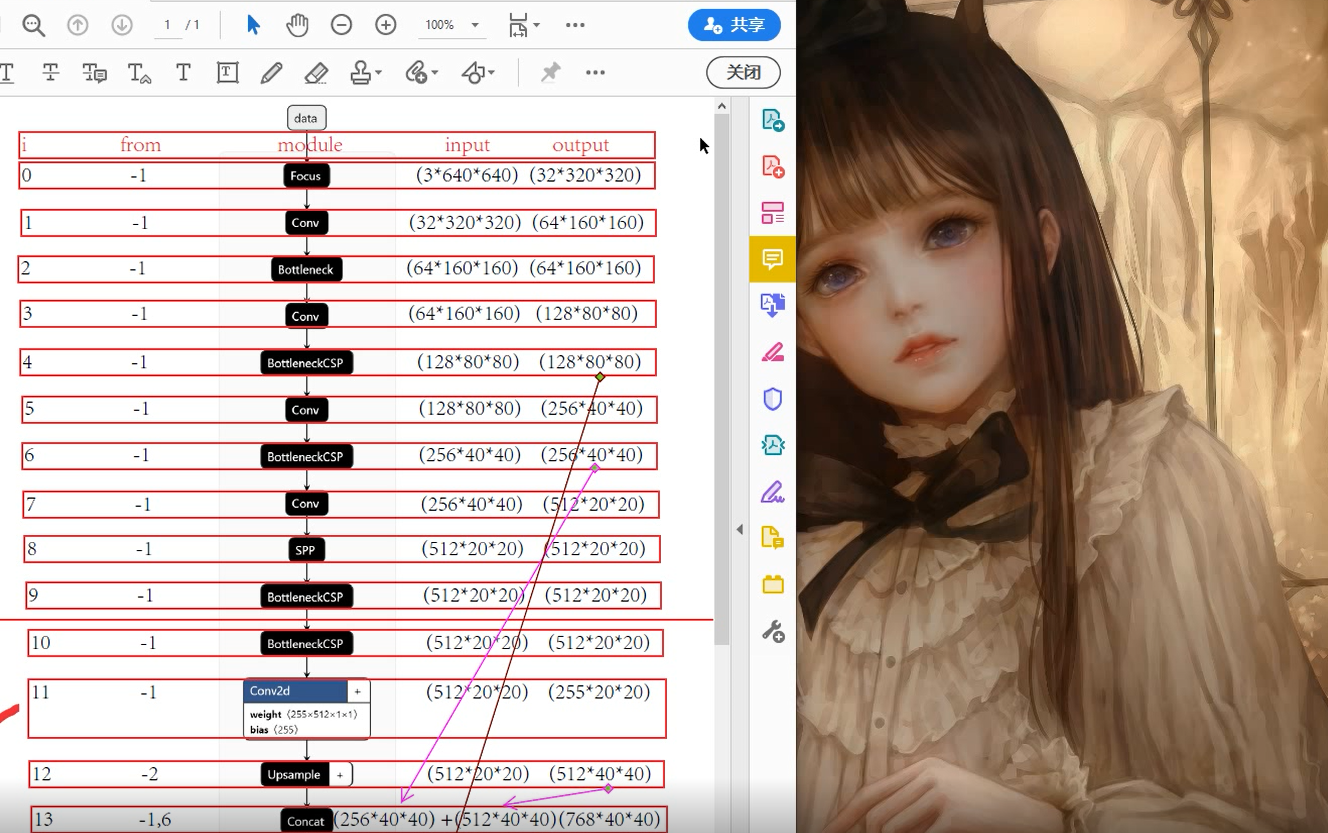Open pink Redact pen tool in sidebar
Screen dimensions: 1328x833
pos(773,352)
